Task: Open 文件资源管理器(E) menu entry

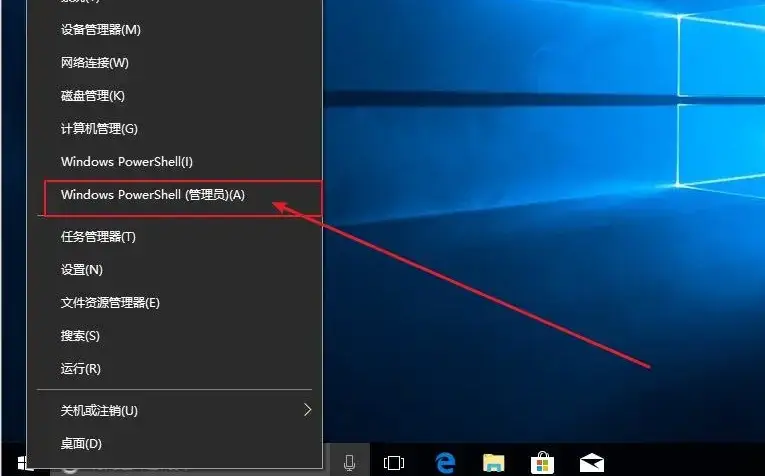Action: pyautogui.click(x=110, y=303)
